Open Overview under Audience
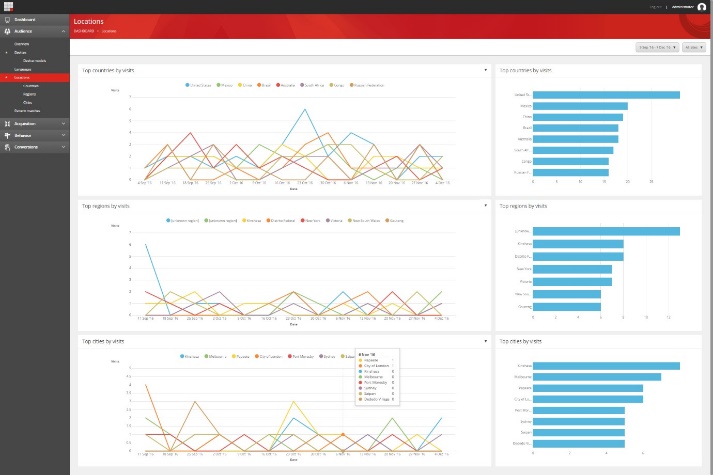 tap(21, 44)
